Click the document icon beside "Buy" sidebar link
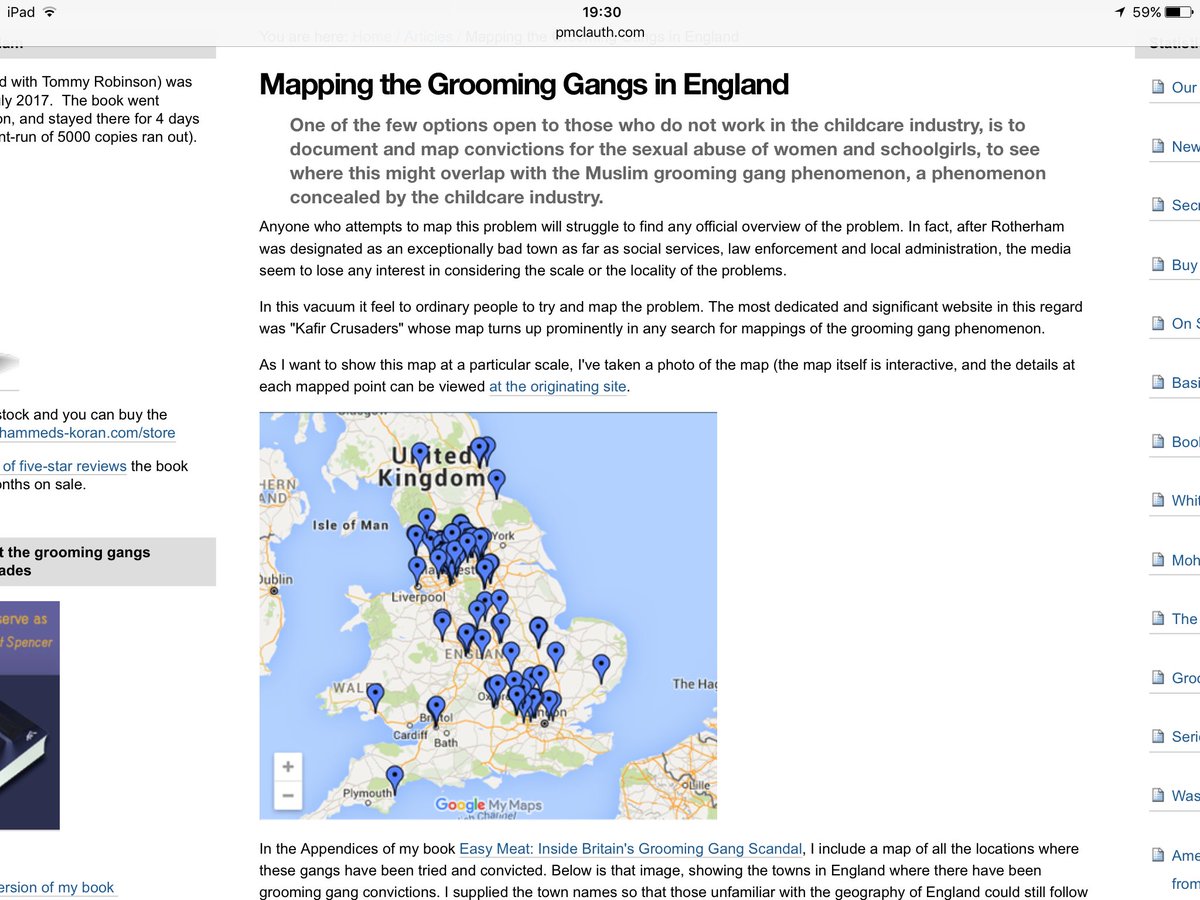The height and width of the screenshot is (900, 1200). click(x=1158, y=265)
